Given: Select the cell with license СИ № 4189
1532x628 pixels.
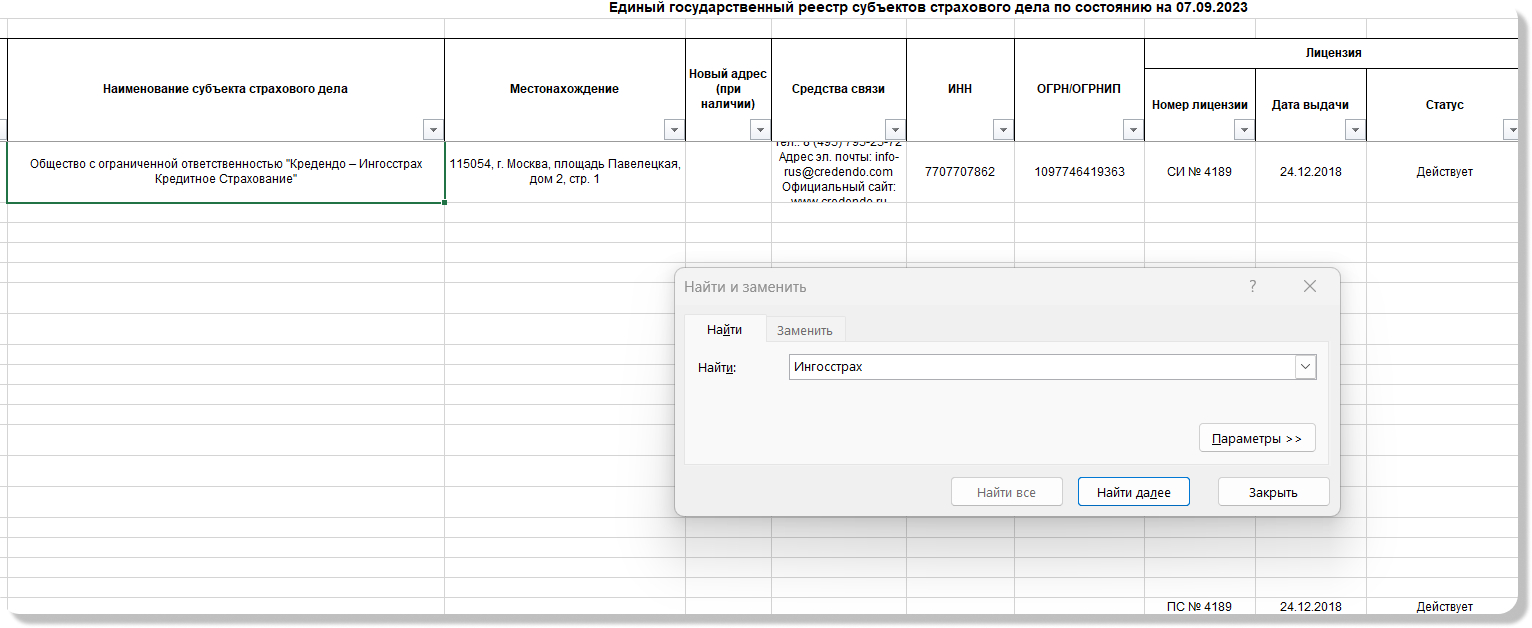Looking at the screenshot, I should tap(1199, 172).
